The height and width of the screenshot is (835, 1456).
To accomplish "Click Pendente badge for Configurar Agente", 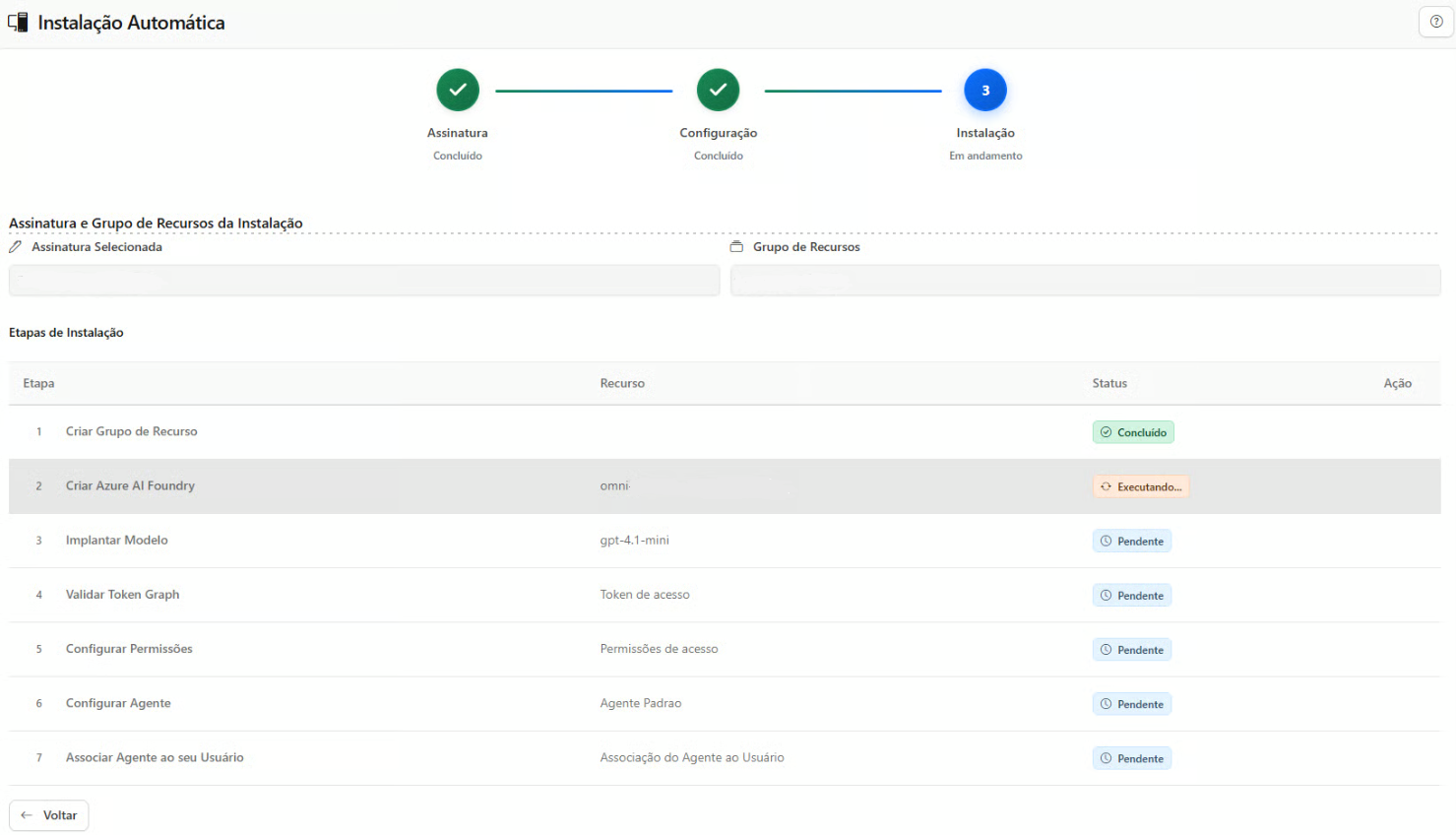I will (1131, 704).
